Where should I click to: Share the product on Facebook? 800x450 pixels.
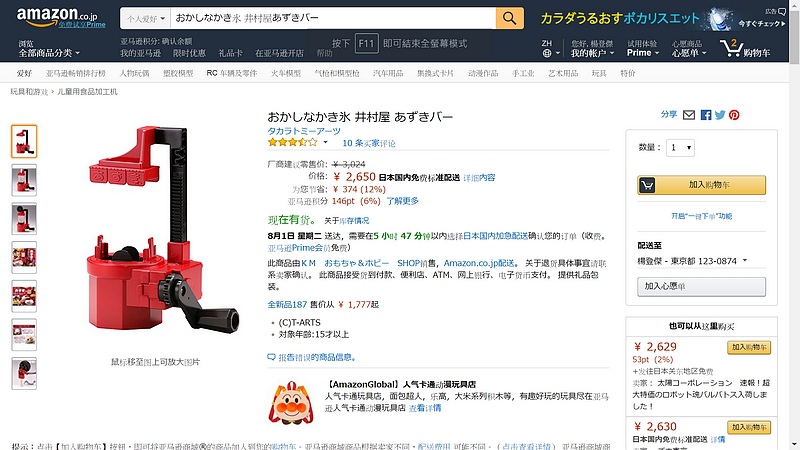[706, 115]
